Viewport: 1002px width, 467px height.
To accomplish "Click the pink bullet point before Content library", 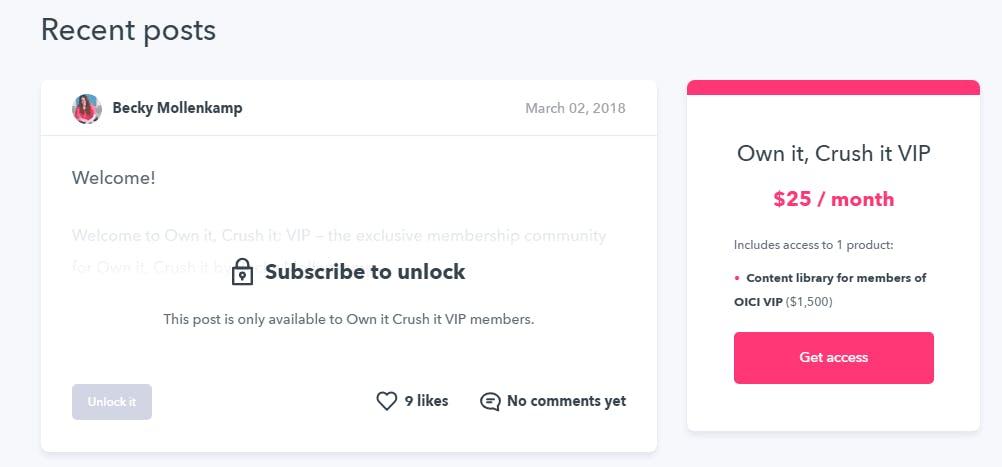I will [x=737, y=279].
